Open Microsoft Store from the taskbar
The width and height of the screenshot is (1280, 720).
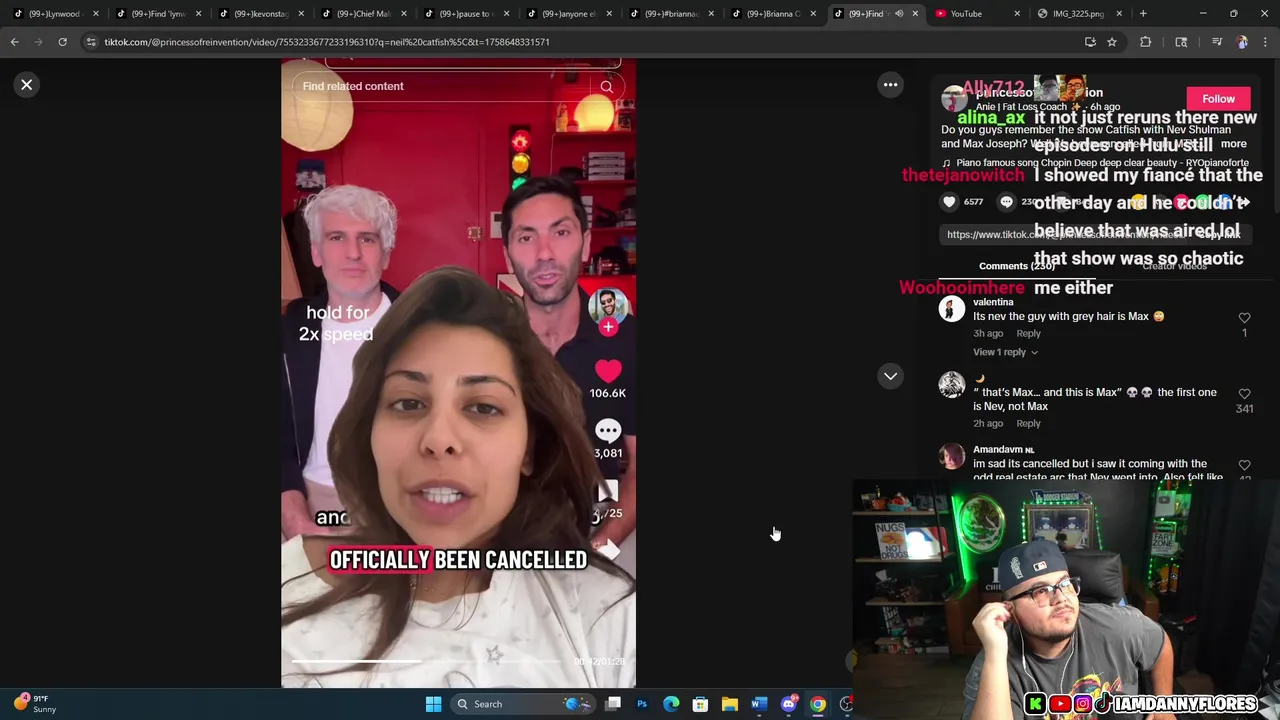coord(700,704)
